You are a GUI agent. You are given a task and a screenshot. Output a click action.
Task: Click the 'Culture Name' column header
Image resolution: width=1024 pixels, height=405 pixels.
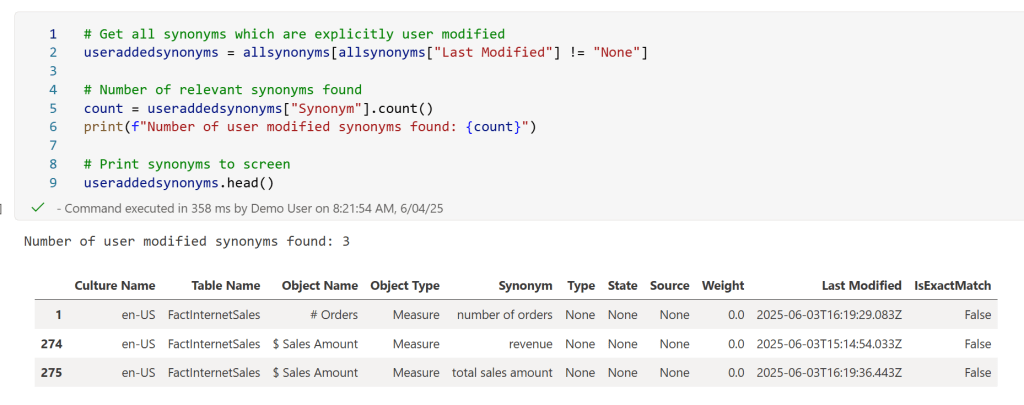[x=115, y=285]
